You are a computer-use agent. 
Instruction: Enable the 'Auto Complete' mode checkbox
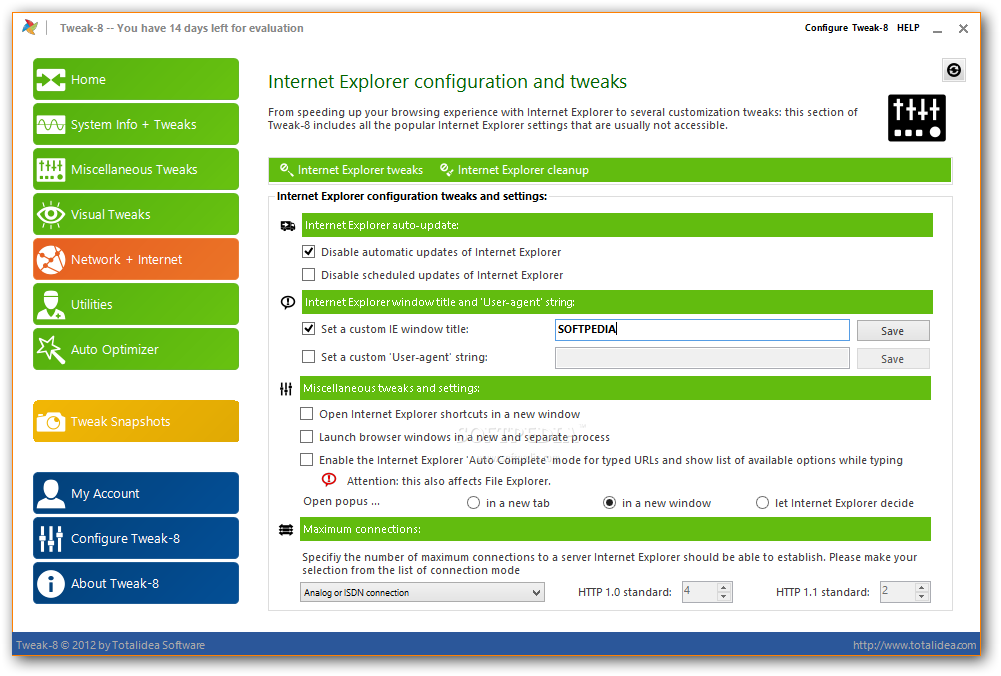[306, 460]
